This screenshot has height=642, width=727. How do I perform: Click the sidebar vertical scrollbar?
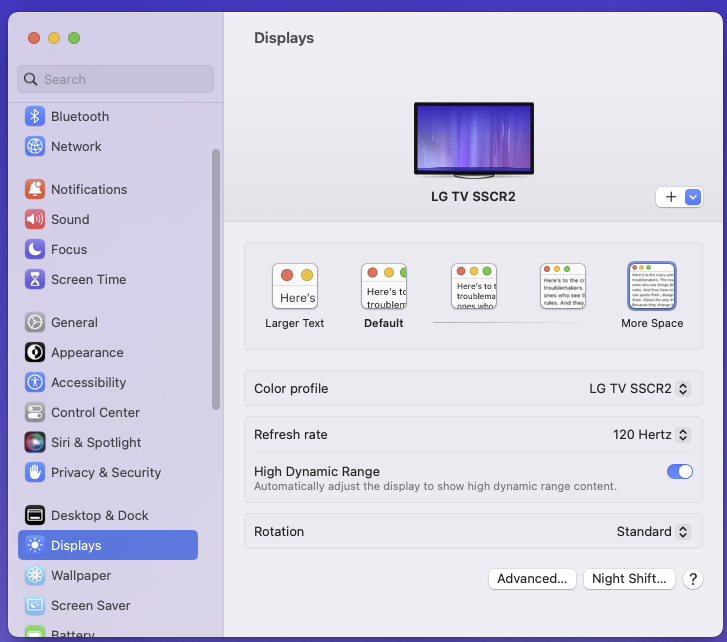pyautogui.click(x=216, y=280)
